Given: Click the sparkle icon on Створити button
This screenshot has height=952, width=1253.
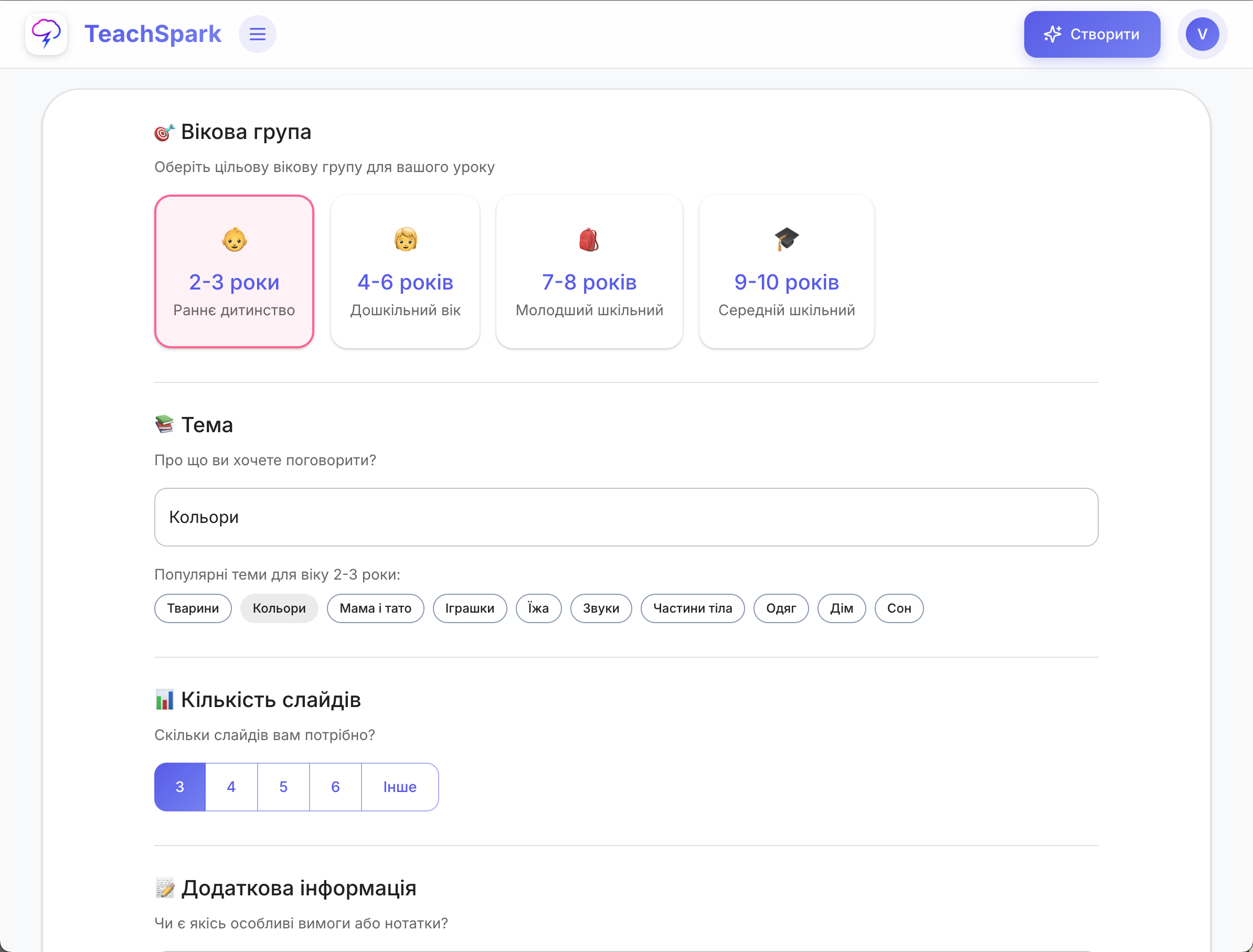Looking at the screenshot, I should pos(1053,34).
